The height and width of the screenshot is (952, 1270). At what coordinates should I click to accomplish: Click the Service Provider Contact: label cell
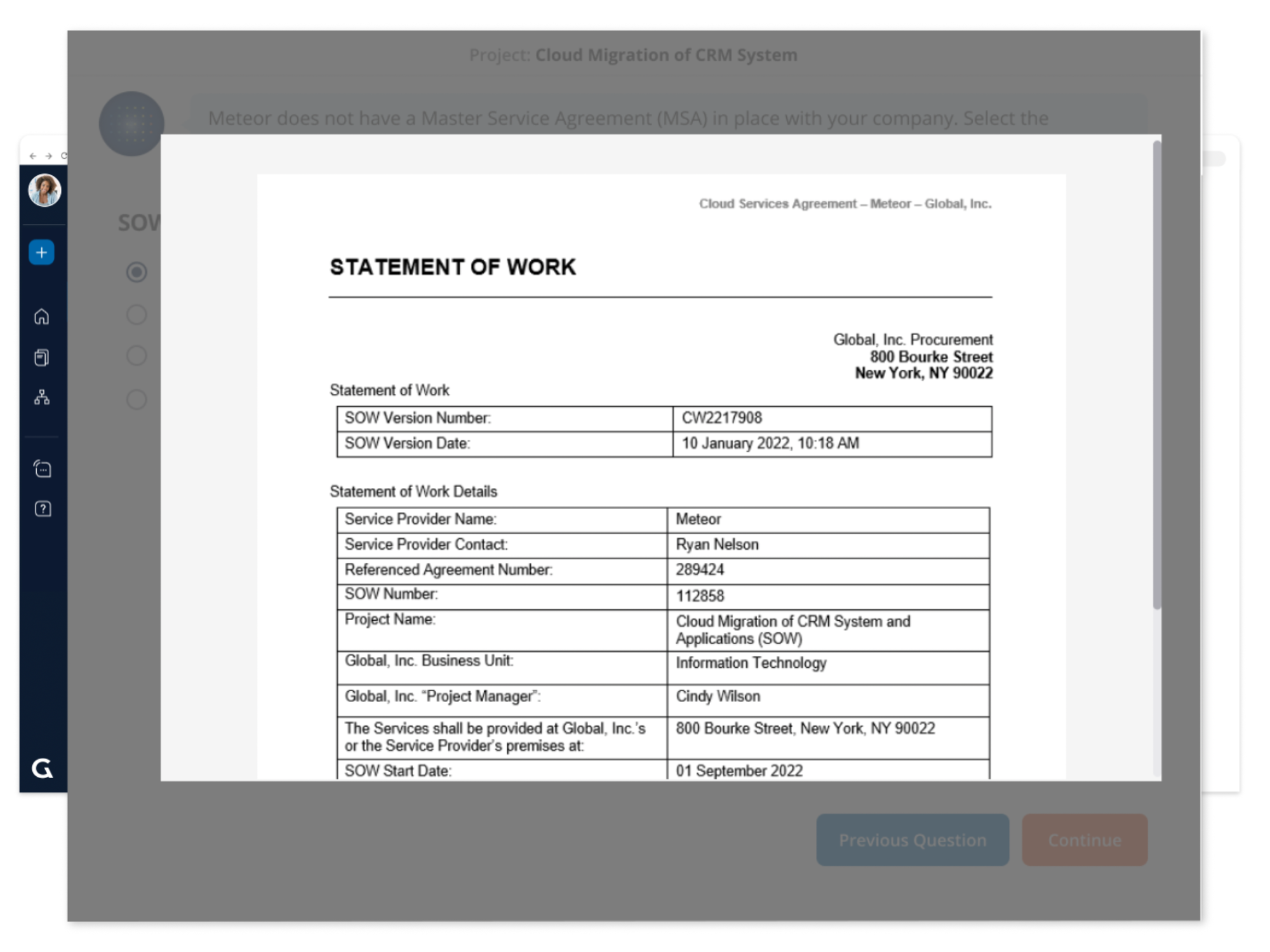coord(502,546)
